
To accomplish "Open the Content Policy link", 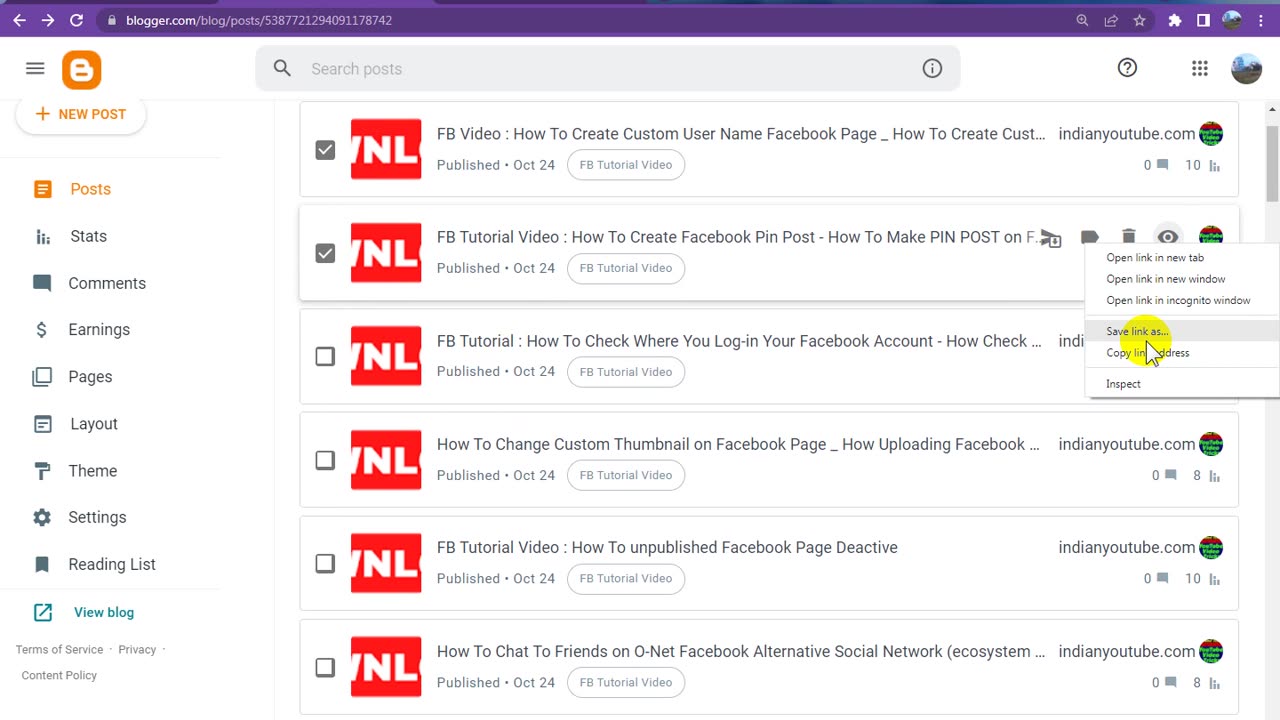I will [x=59, y=675].
